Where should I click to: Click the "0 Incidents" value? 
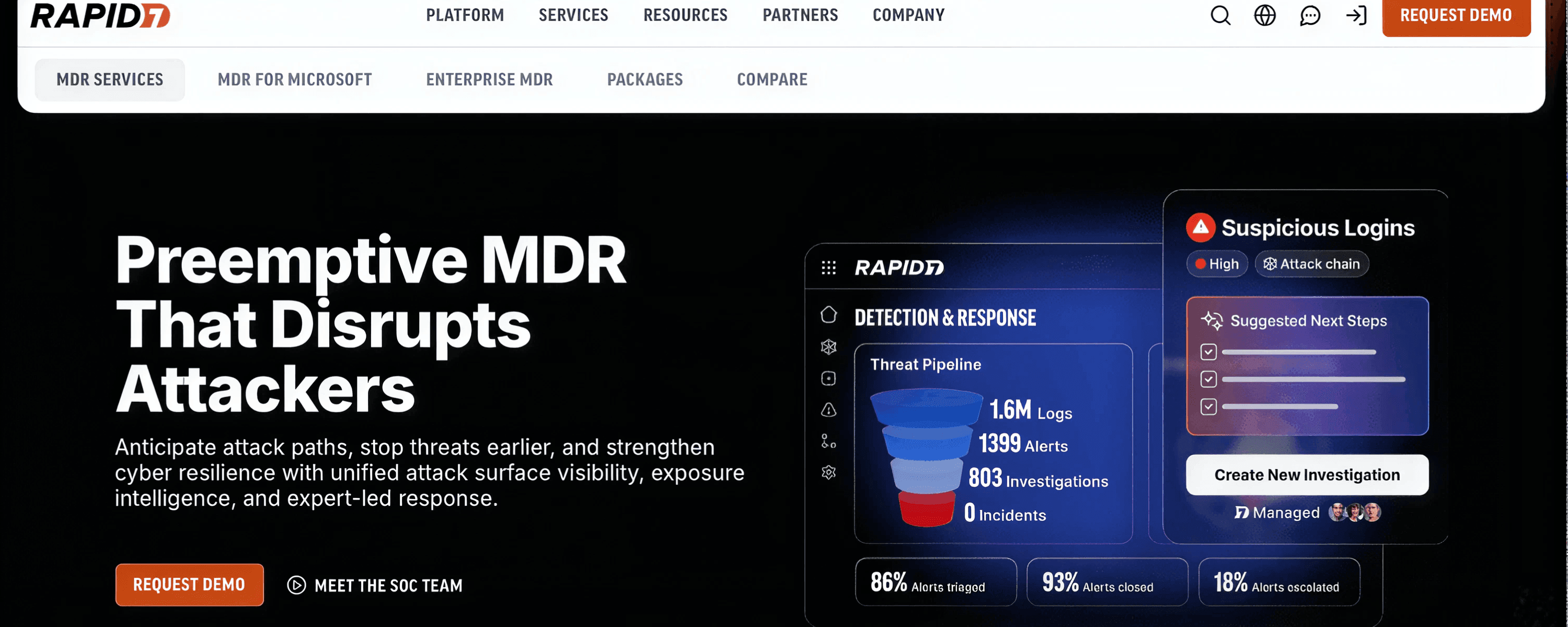point(1005,513)
